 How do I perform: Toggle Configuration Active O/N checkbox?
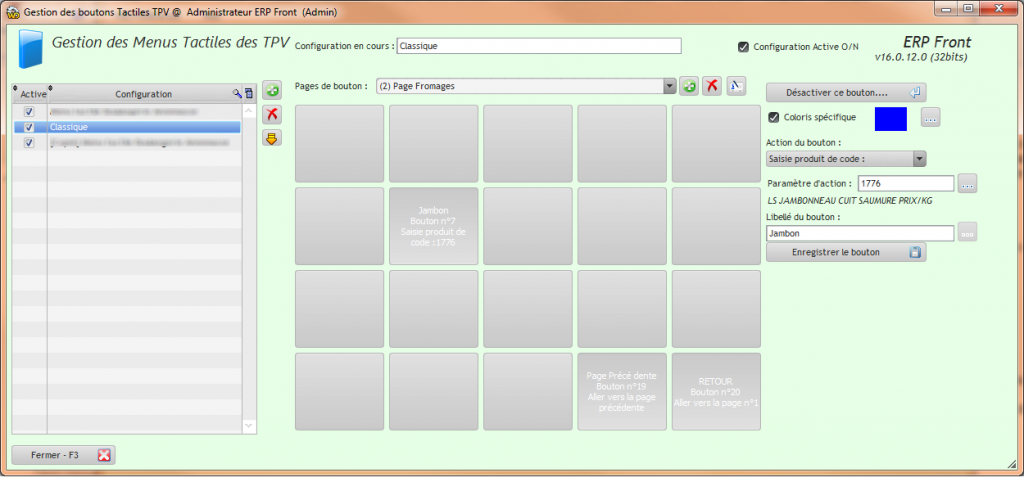coord(743,46)
